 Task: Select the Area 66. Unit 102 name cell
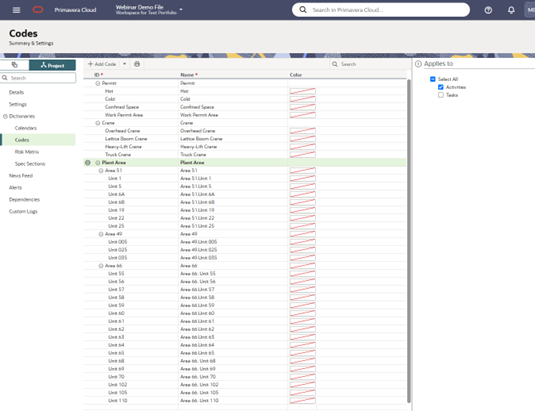point(199,385)
